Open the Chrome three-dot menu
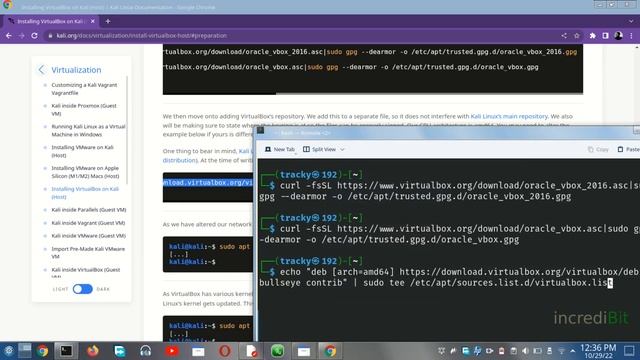Screen dimensions: 640x360 coord(631,36)
